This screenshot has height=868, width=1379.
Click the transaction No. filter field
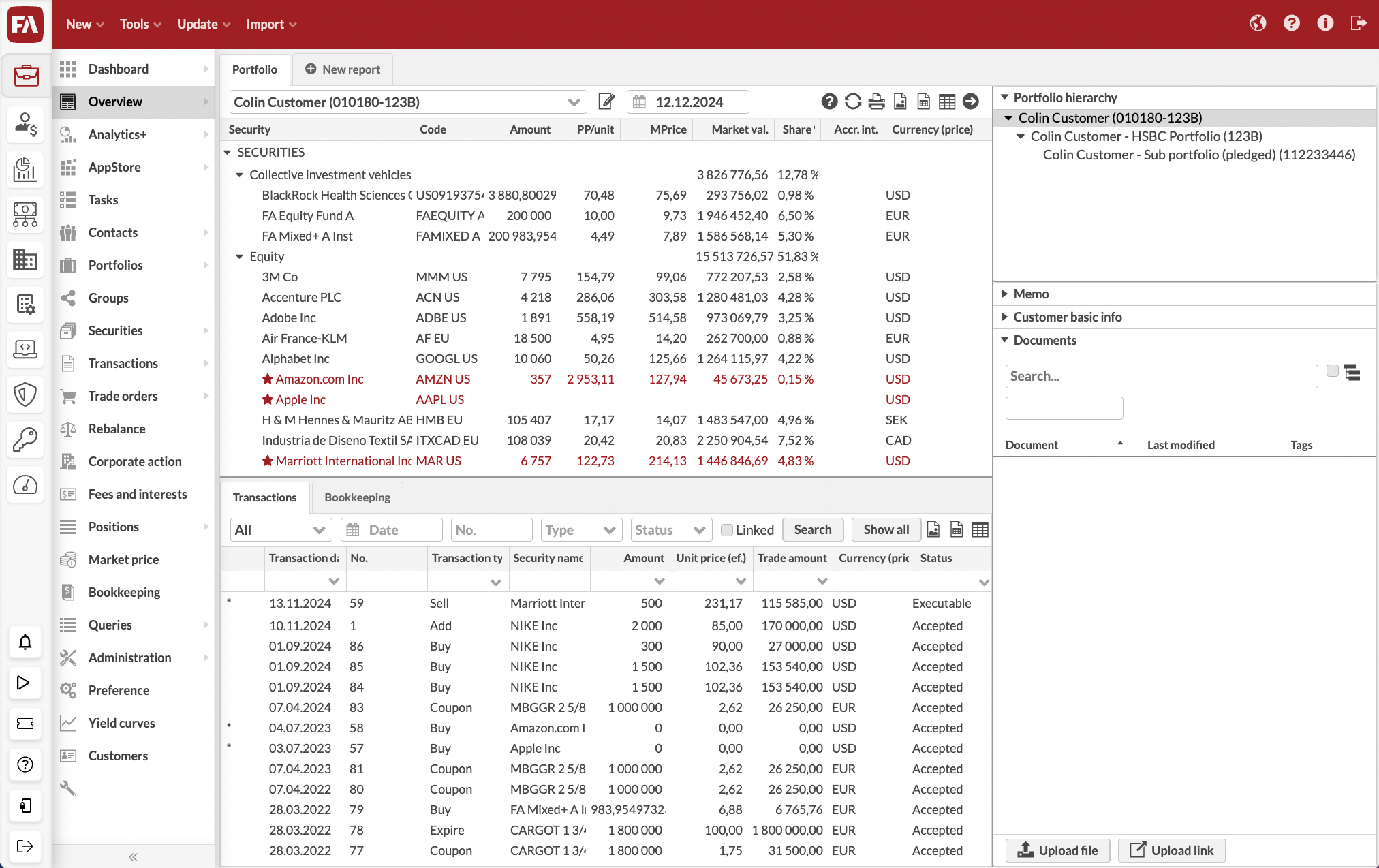(491, 530)
